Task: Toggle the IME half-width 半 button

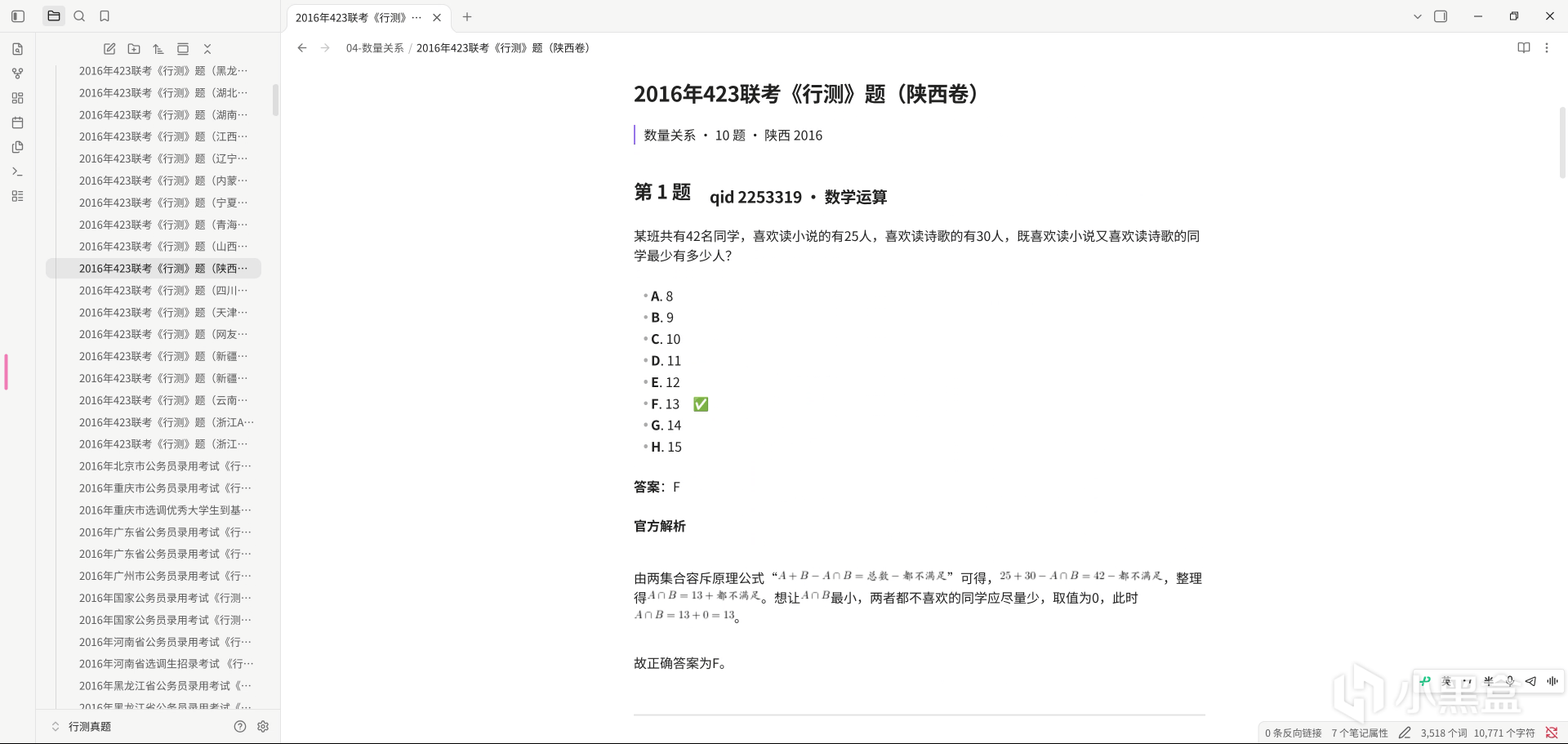Action: 1489,681
